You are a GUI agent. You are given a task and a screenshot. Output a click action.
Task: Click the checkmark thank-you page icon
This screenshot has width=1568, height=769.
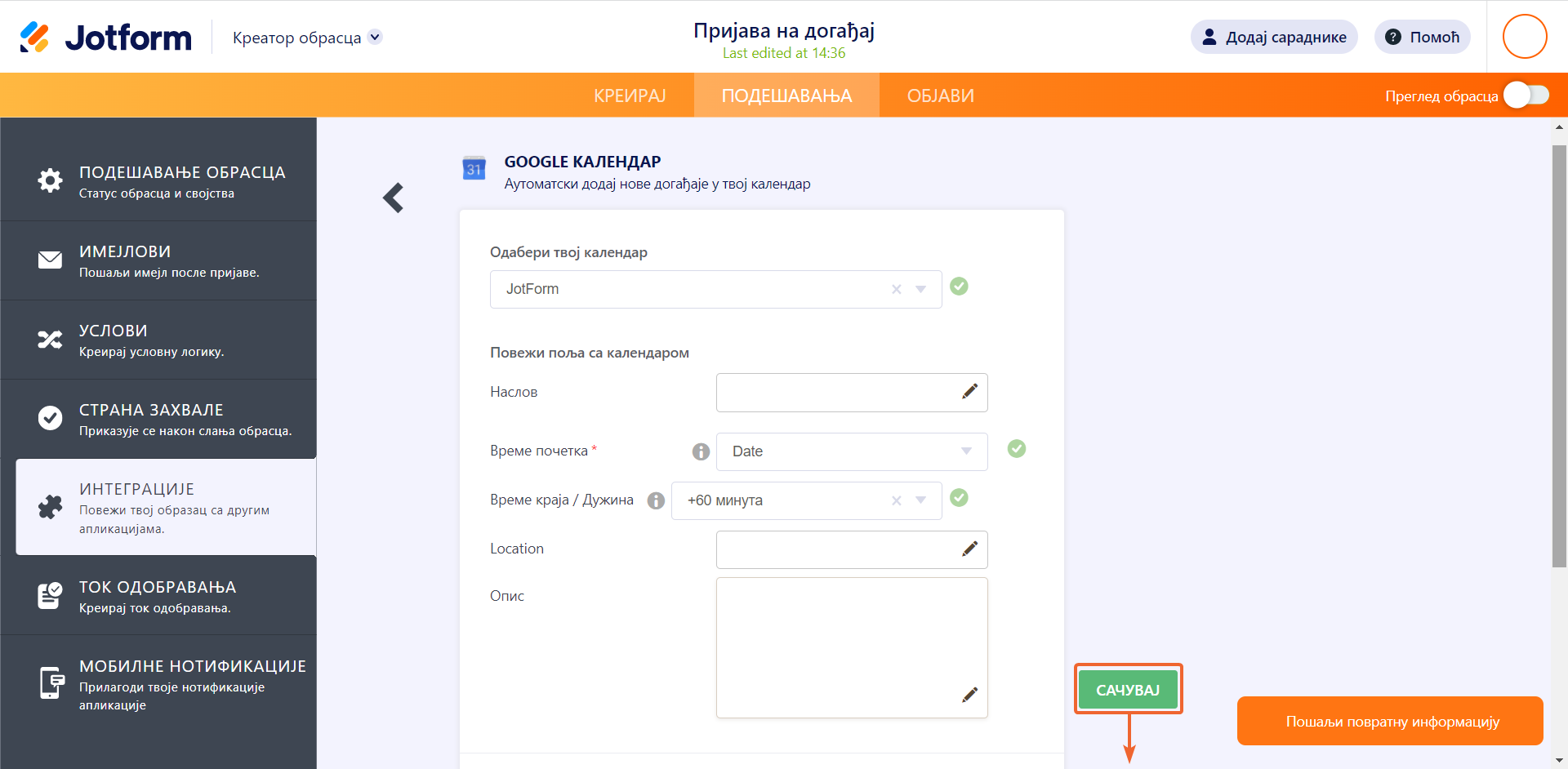50,418
